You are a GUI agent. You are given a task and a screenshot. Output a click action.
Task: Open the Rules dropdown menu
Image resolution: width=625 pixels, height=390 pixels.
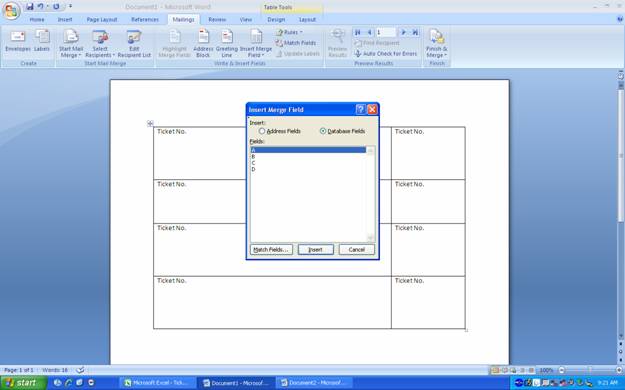pyautogui.click(x=289, y=32)
